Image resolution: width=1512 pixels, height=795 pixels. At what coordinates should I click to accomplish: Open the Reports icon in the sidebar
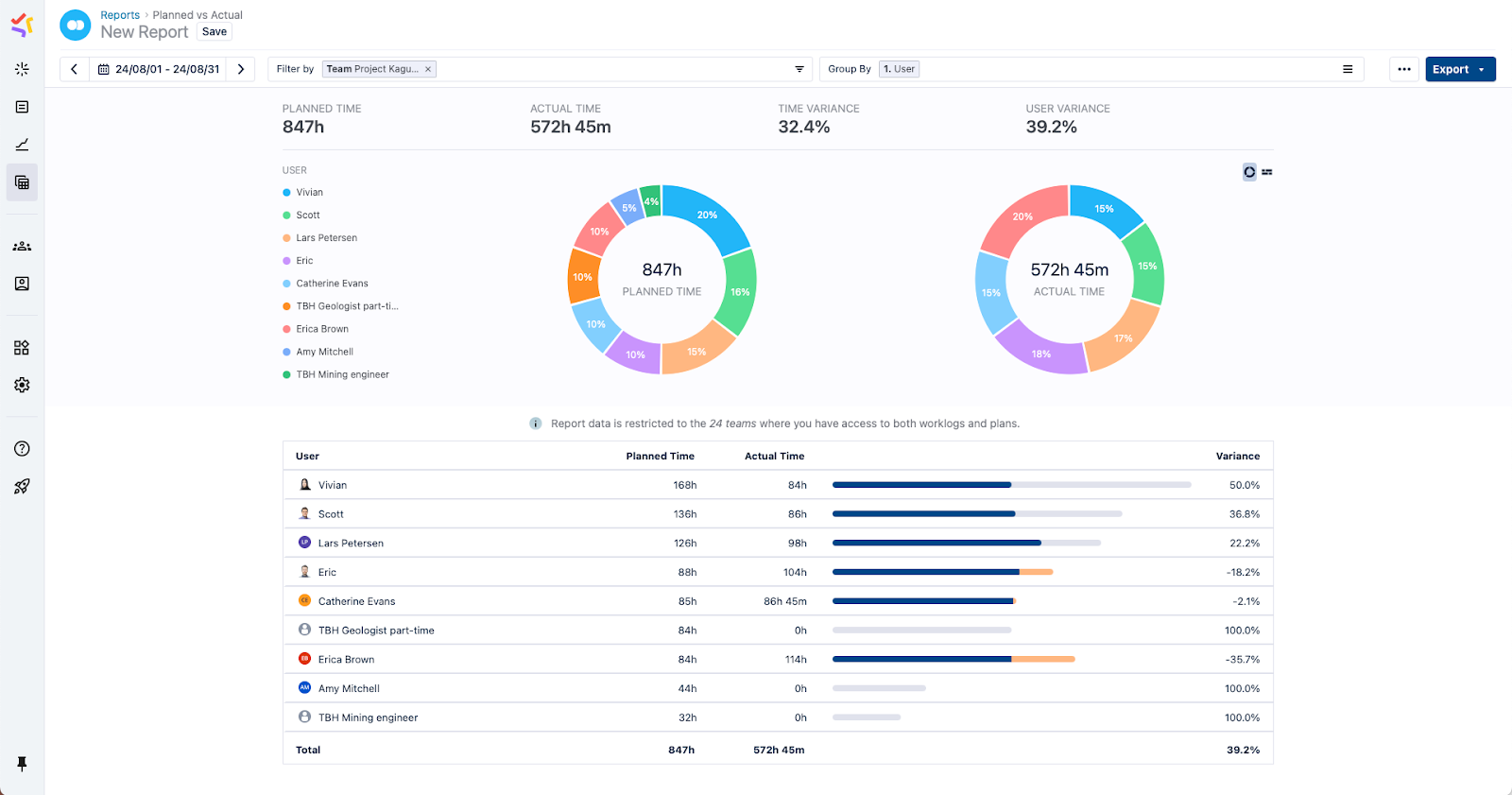point(22,182)
